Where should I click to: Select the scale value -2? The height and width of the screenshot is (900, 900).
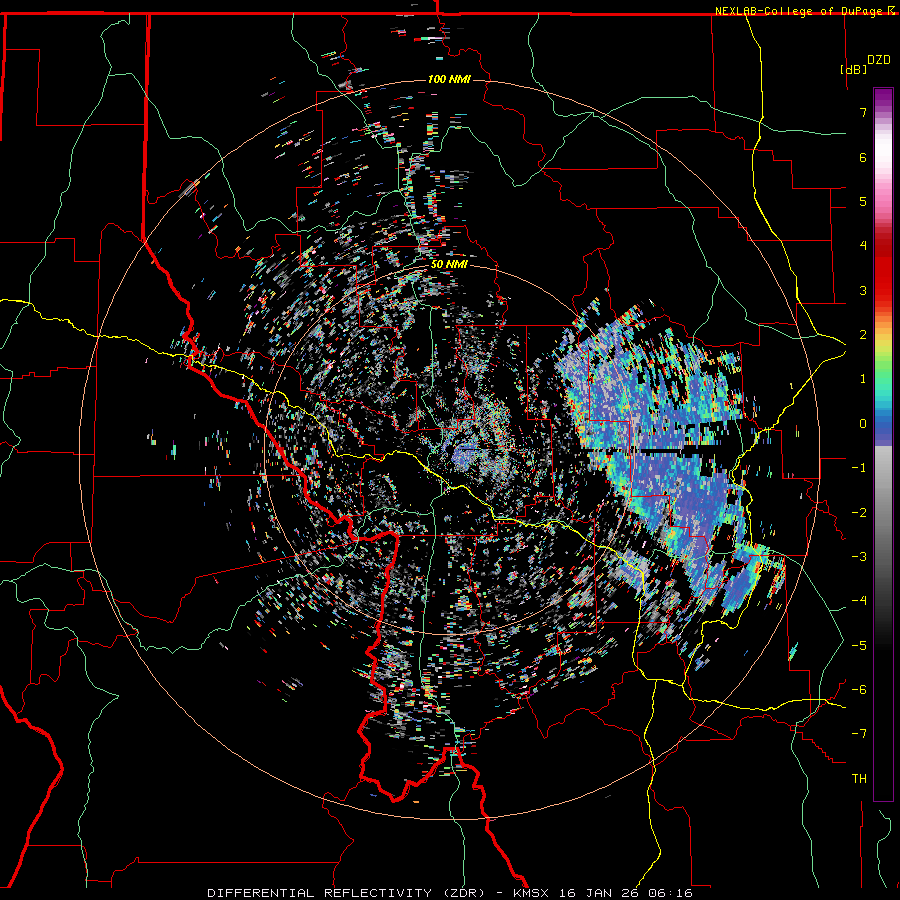[859, 513]
